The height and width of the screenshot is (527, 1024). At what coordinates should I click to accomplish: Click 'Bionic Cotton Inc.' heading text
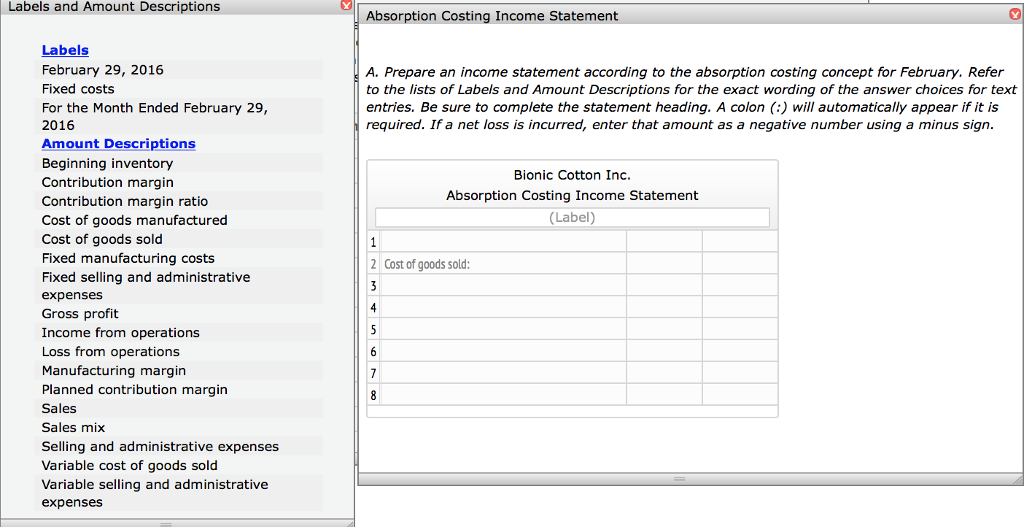[x=572, y=175]
